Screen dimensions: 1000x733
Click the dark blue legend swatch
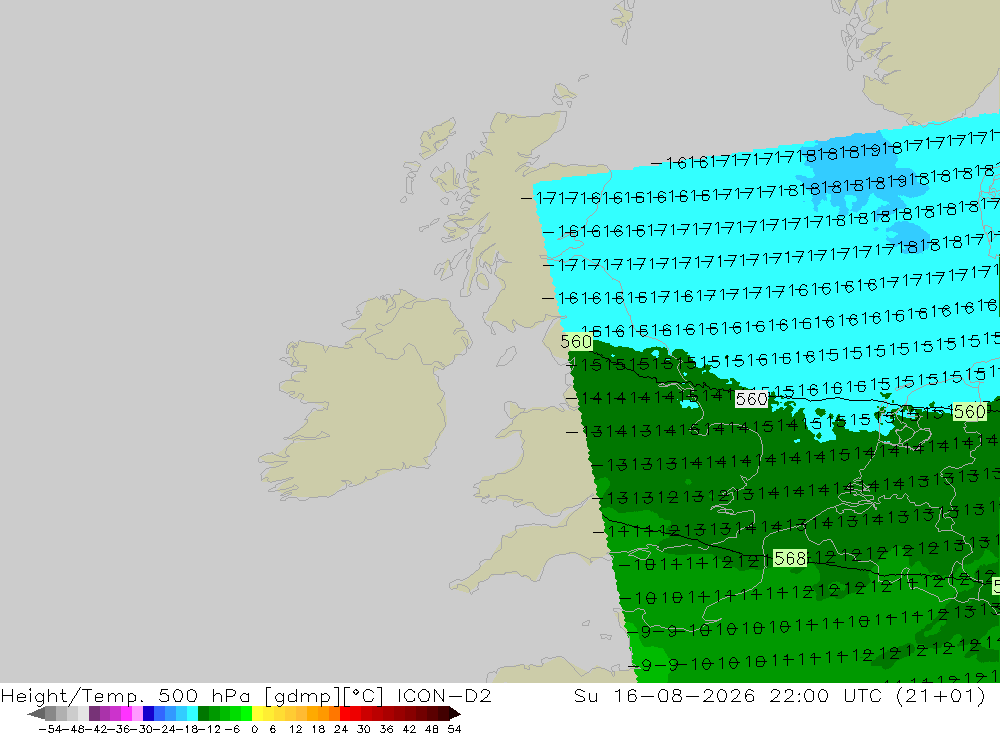tap(148, 714)
